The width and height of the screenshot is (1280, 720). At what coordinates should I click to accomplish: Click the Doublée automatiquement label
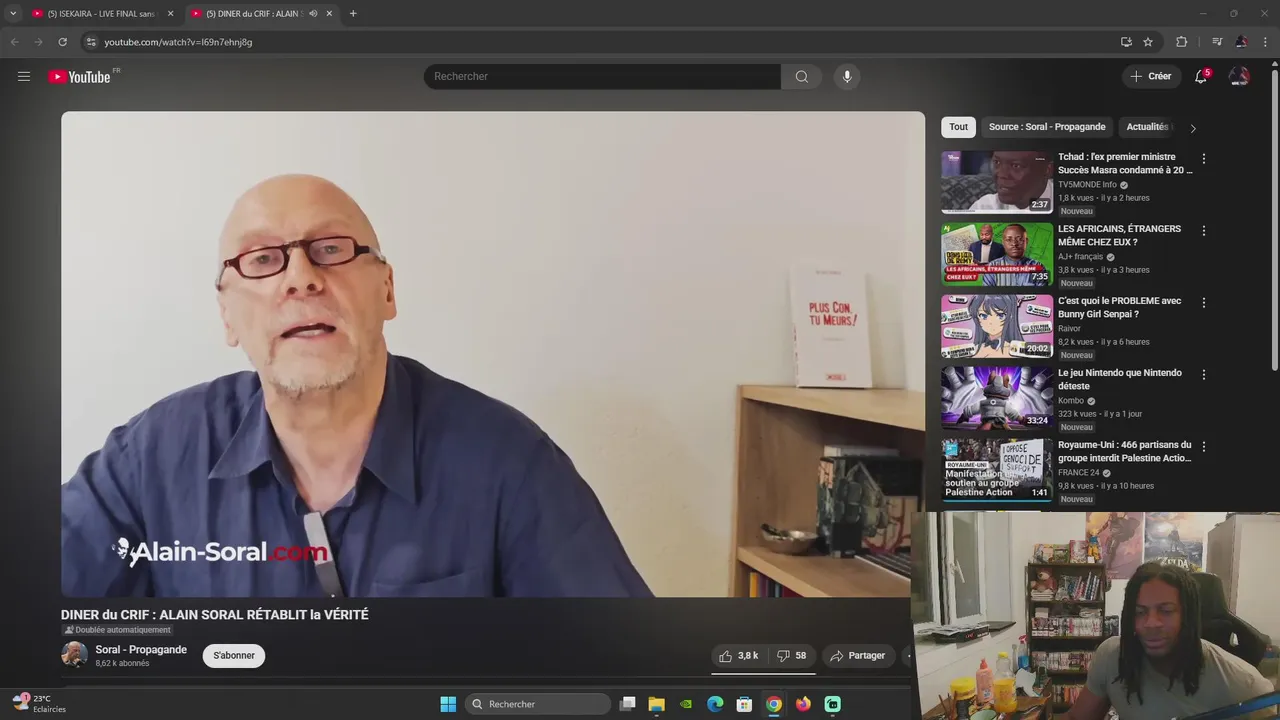[117, 630]
